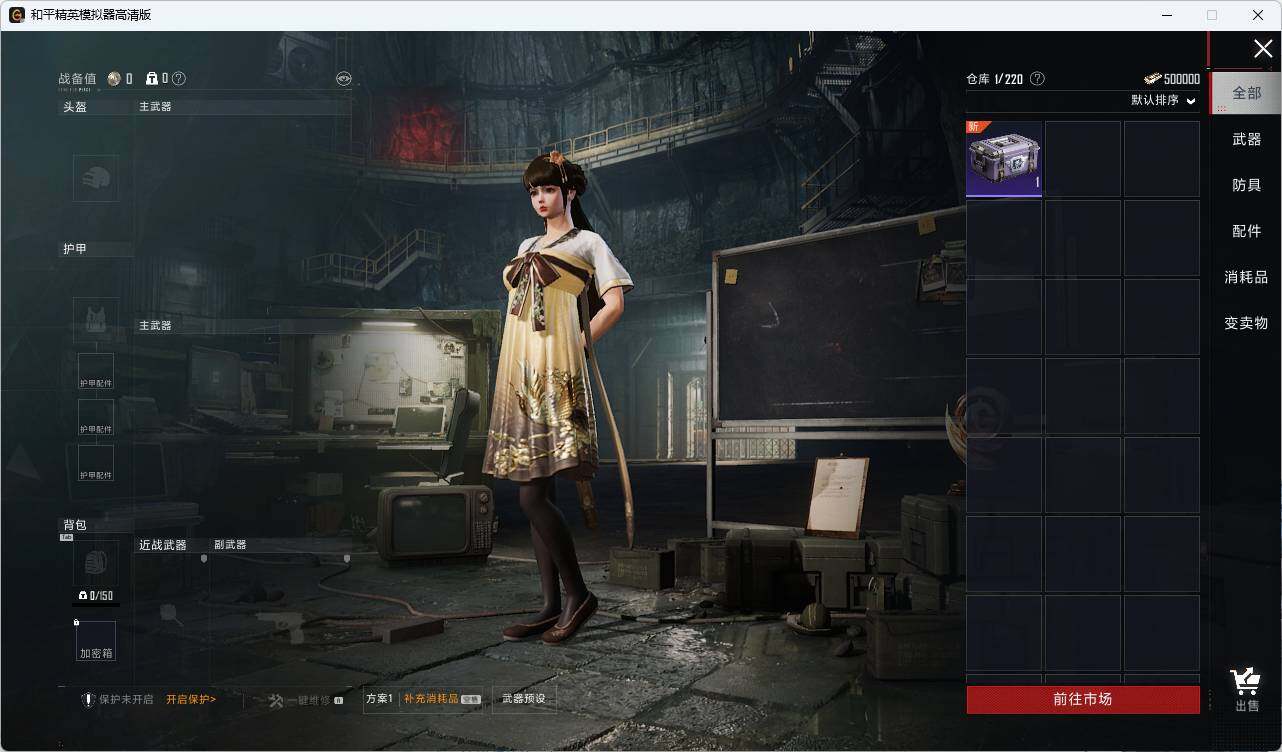This screenshot has width=1282, height=752.
Task: Click the lock weight icon near 战备值
Action: pos(152,78)
